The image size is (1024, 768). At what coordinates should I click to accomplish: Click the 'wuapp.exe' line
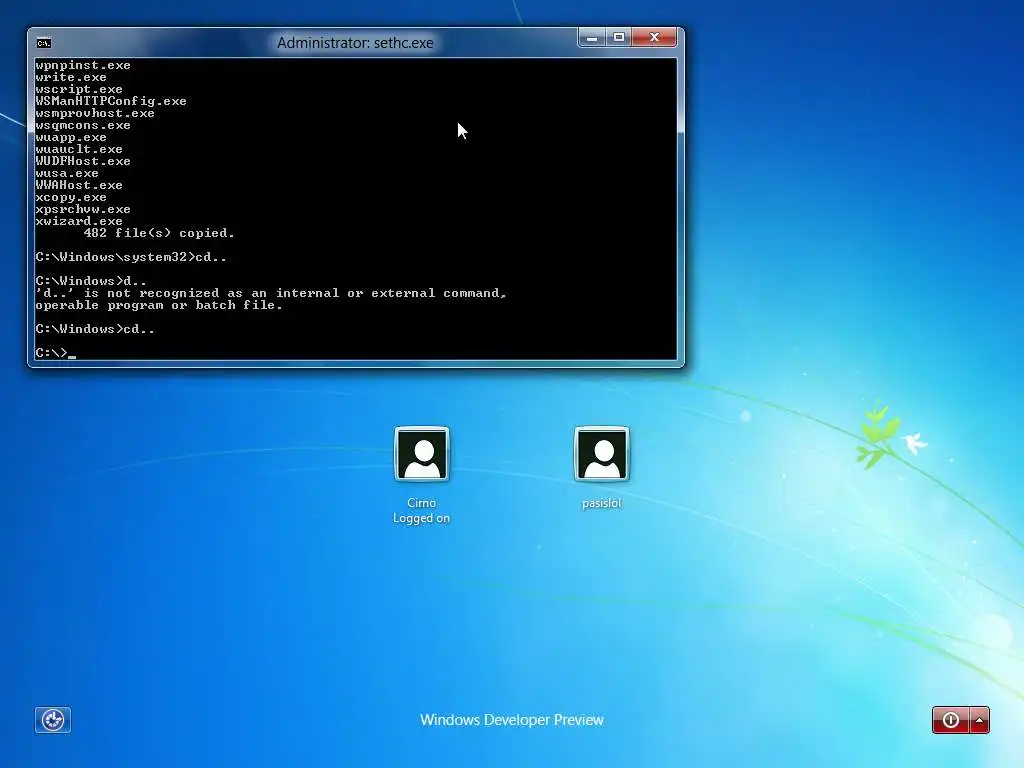coord(71,137)
